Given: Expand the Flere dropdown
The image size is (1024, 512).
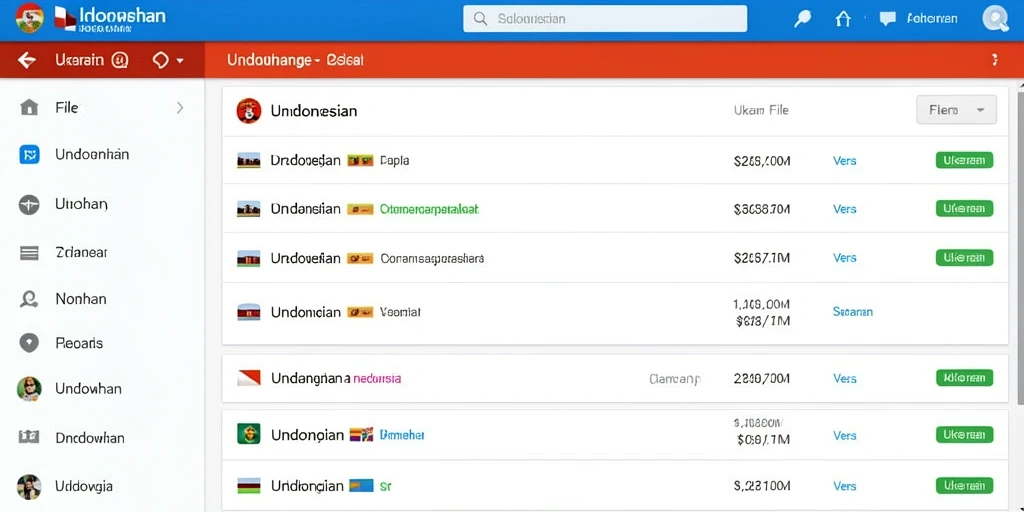Looking at the screenshot, I should 957,110.
